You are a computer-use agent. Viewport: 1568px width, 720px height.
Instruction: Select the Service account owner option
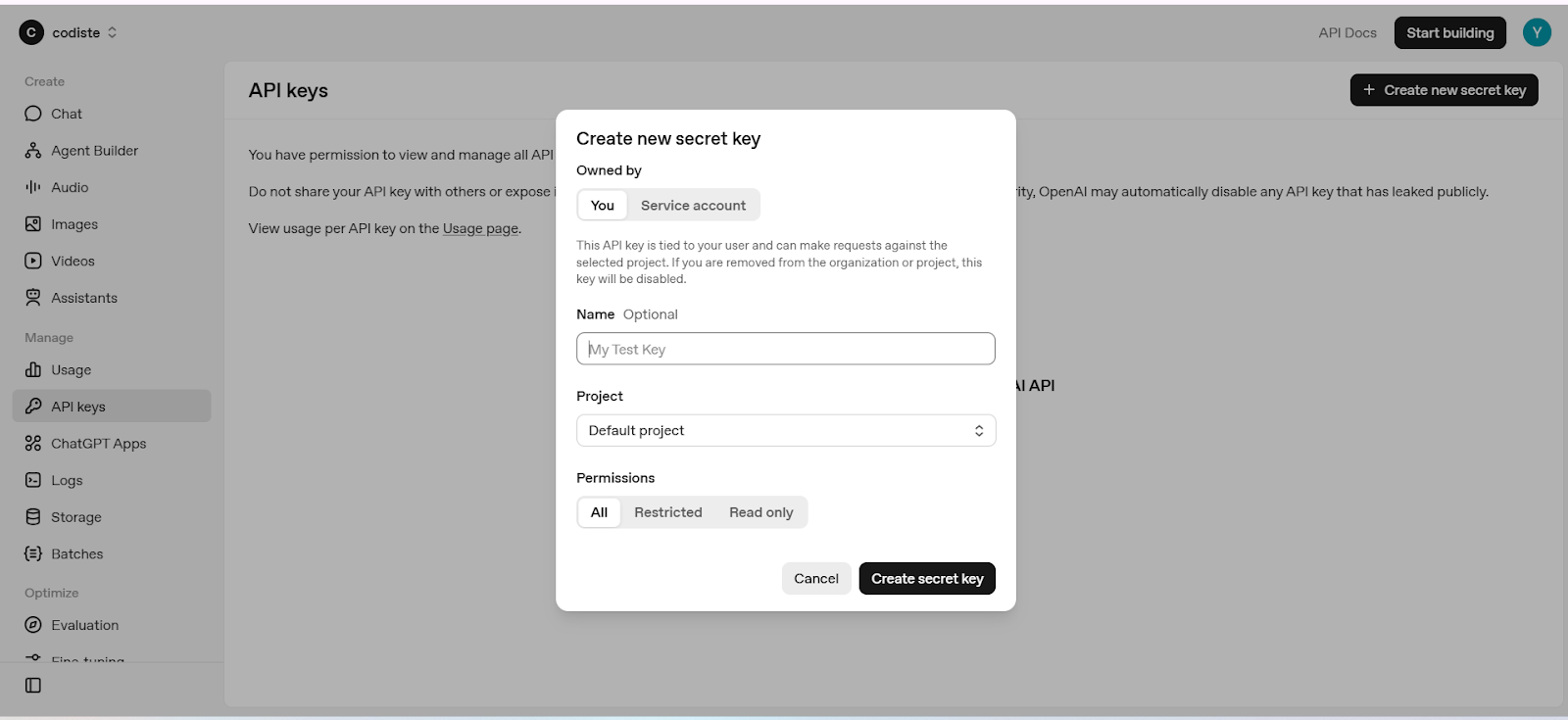click(x=693, y=206)
